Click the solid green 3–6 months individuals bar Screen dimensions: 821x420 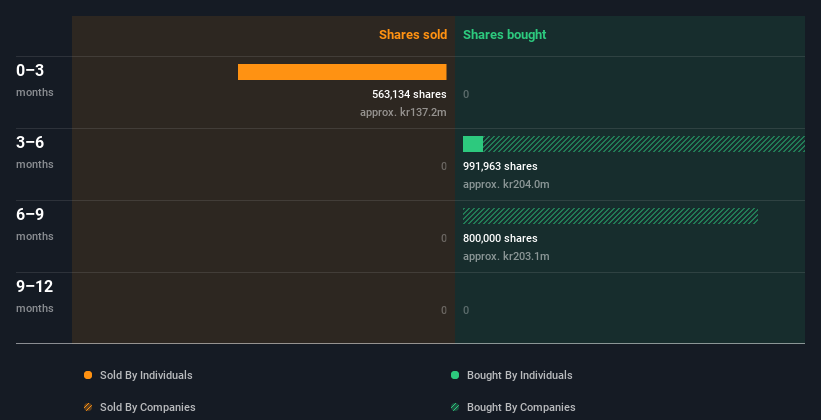[473, 144]
